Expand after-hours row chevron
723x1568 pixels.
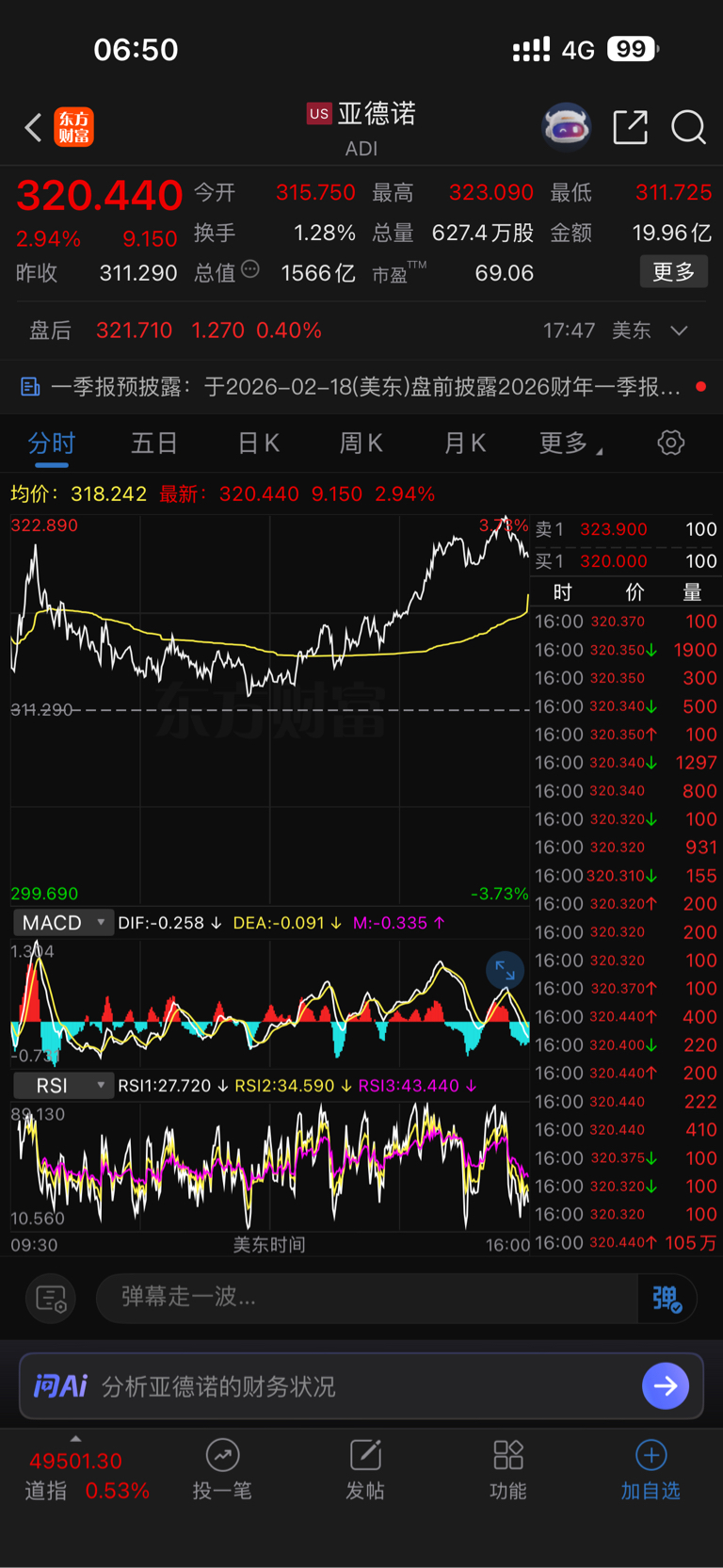(x=679, y=331)
